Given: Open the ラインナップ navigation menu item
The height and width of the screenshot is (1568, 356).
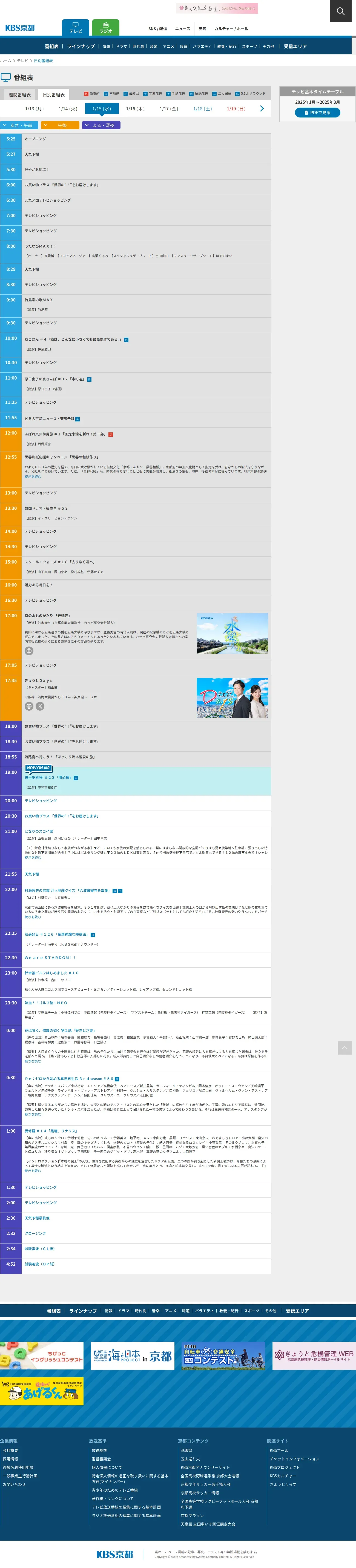Looking at the screenshot, I should [81, 46].
